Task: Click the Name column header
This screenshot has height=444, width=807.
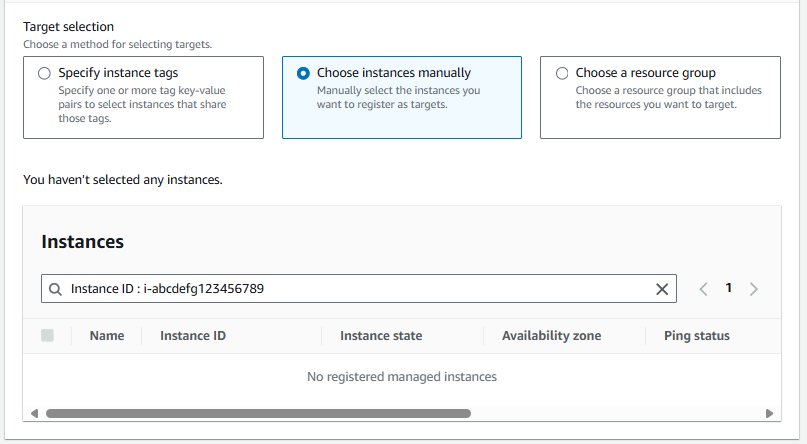Action: coord(107,336)
